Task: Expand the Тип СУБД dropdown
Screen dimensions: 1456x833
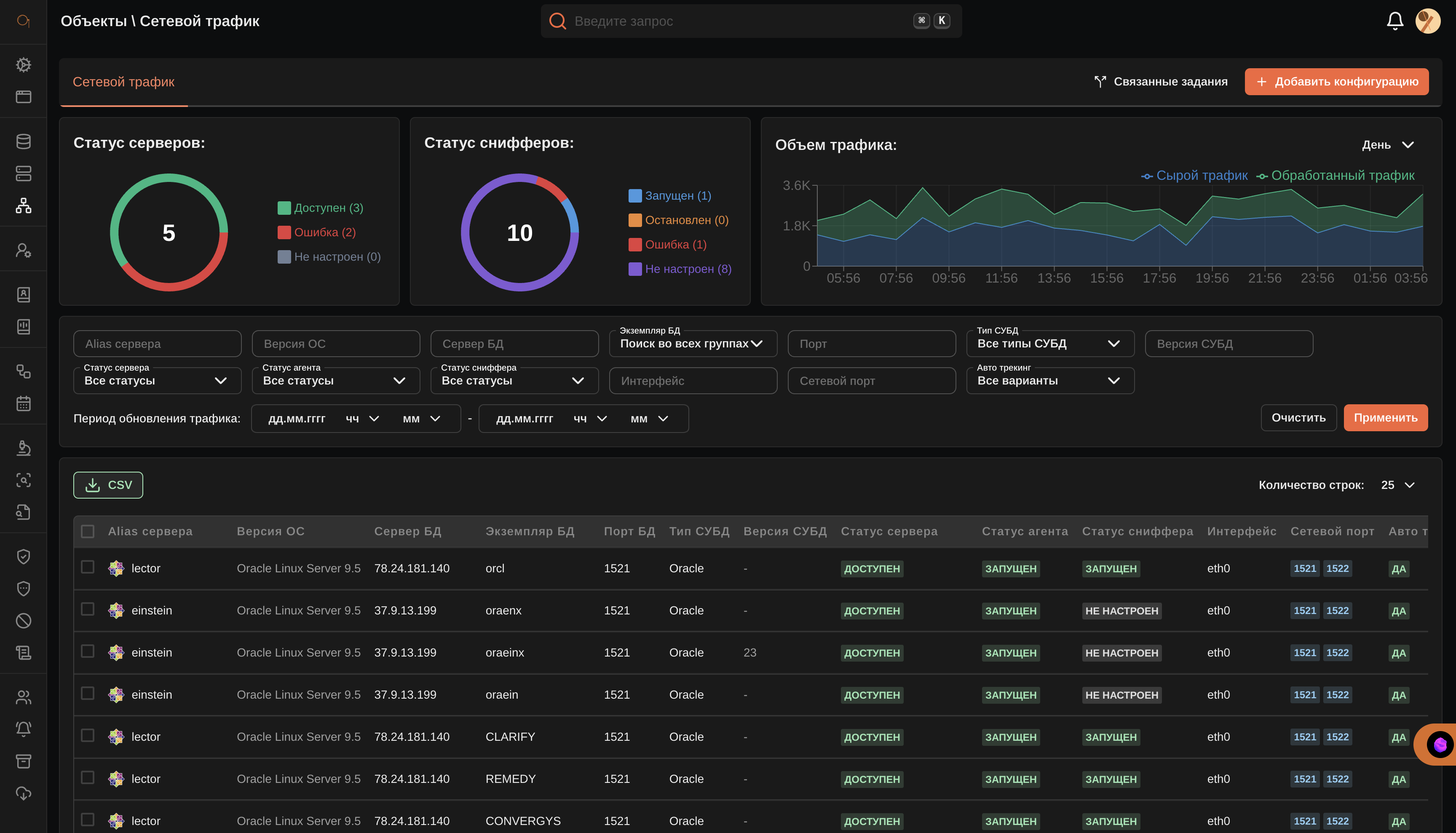Action: (x=1049, y=344)
